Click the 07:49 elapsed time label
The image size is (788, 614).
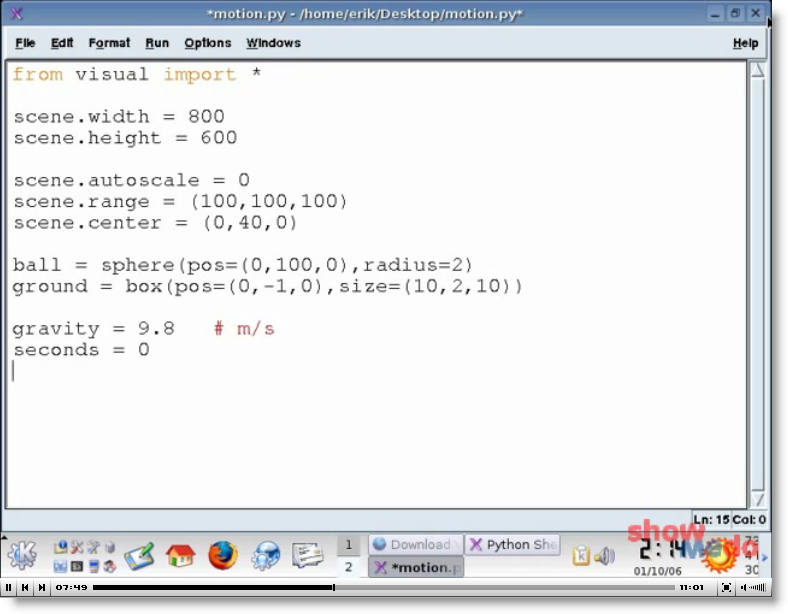tap(71, 587)
